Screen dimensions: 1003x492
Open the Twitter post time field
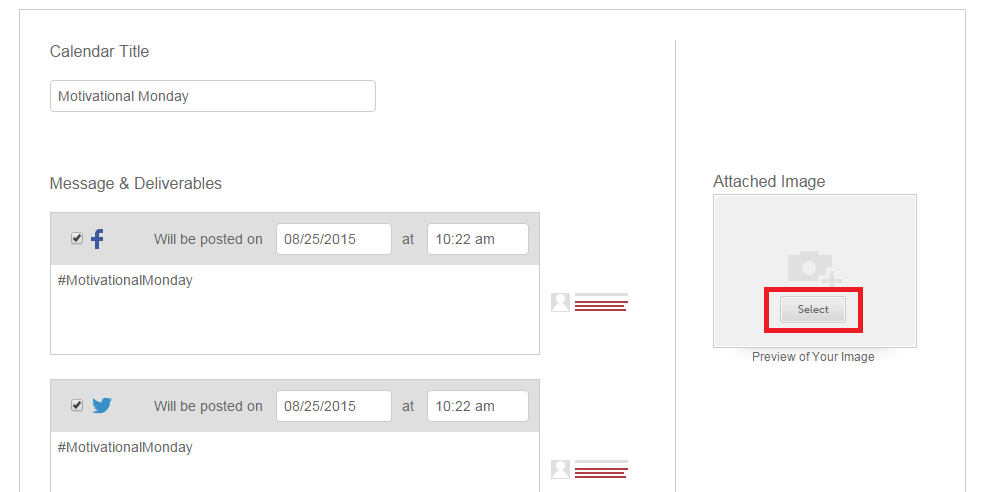tap(477, 406)
